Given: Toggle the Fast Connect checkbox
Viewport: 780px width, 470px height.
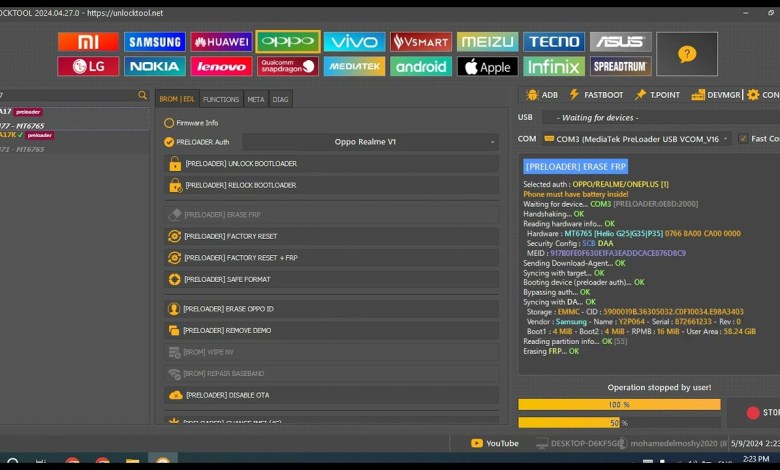Looking at the screenshot, I should (743, 139).
